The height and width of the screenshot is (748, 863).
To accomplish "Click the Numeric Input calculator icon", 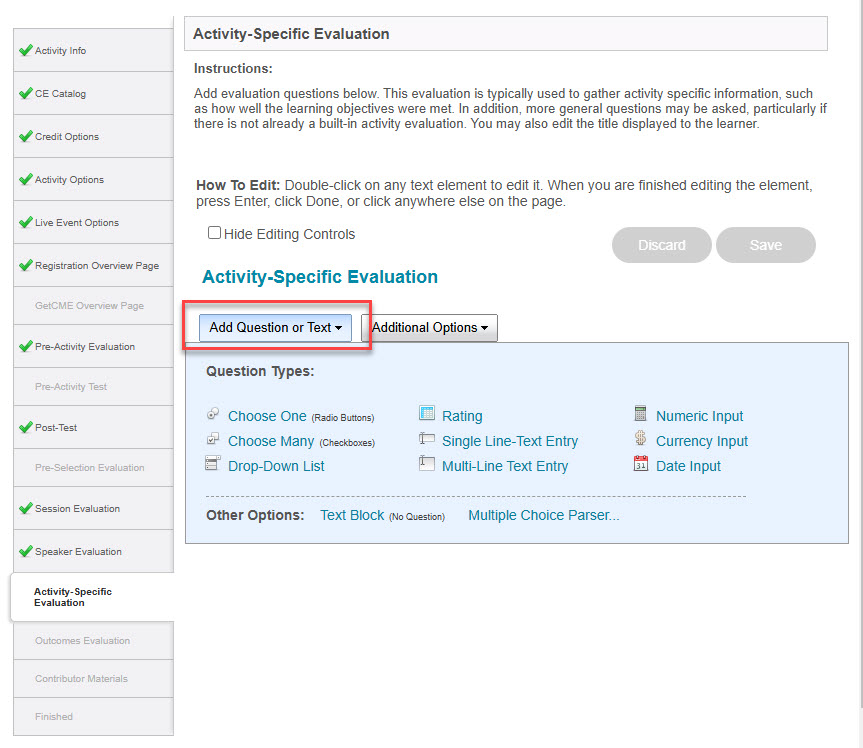I will [640, 413].
